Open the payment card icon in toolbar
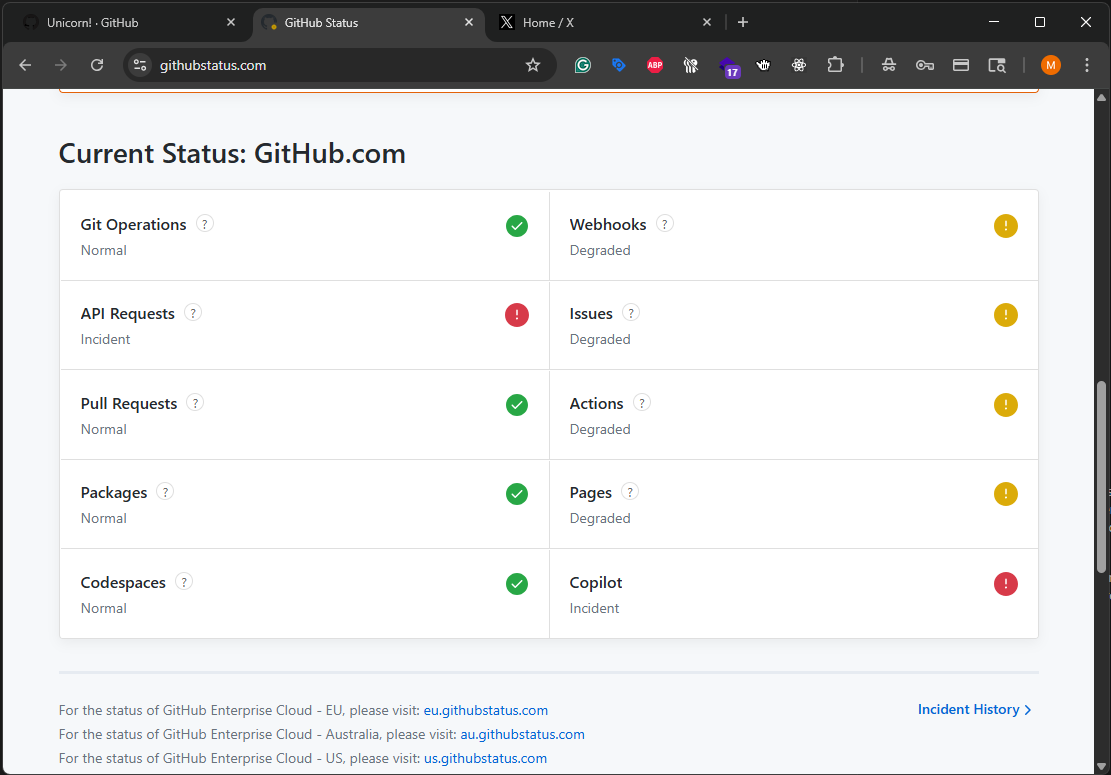1111x775 pixels. click(x=961, y=65)
